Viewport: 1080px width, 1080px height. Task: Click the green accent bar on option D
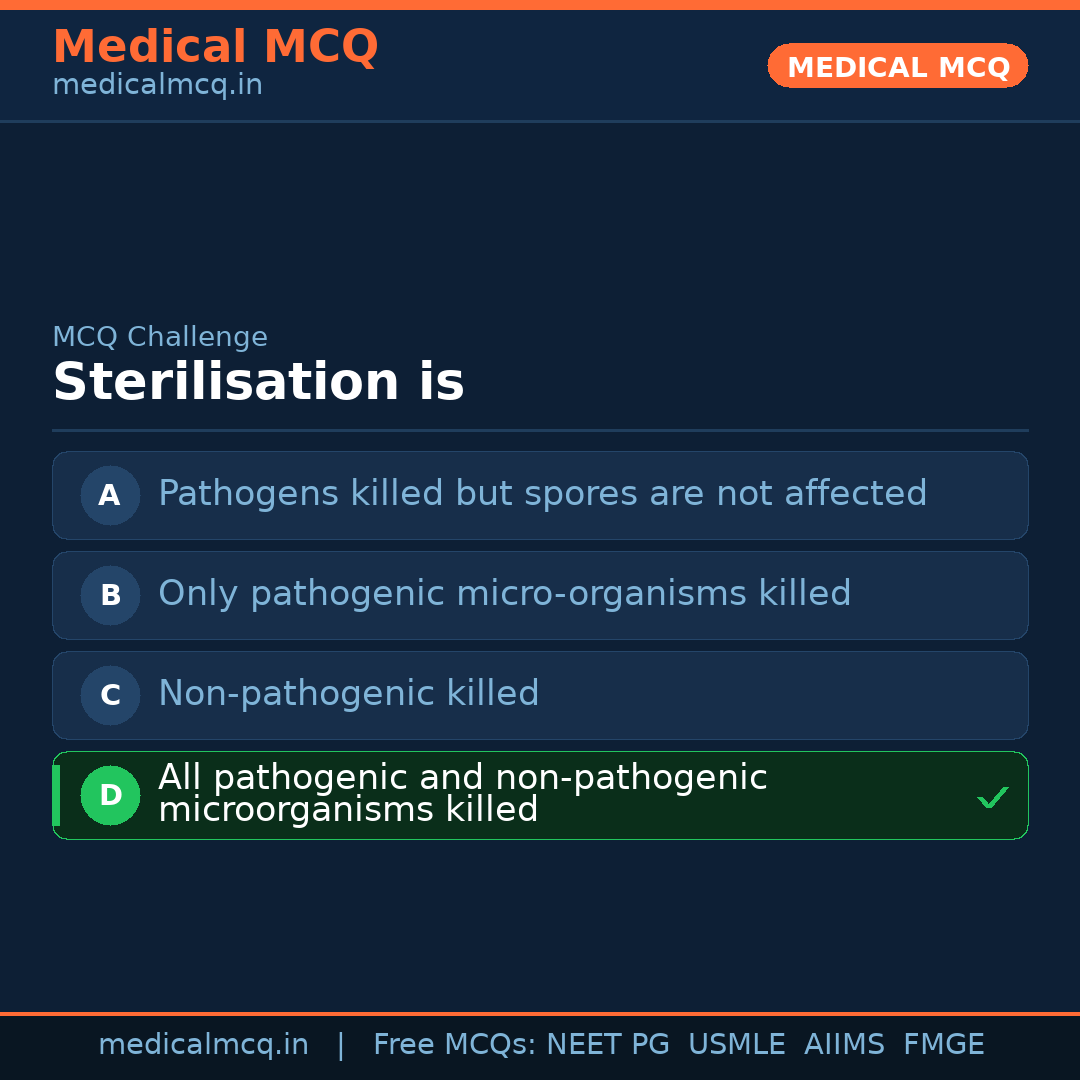pyautogui.click(x=56, y=795)
